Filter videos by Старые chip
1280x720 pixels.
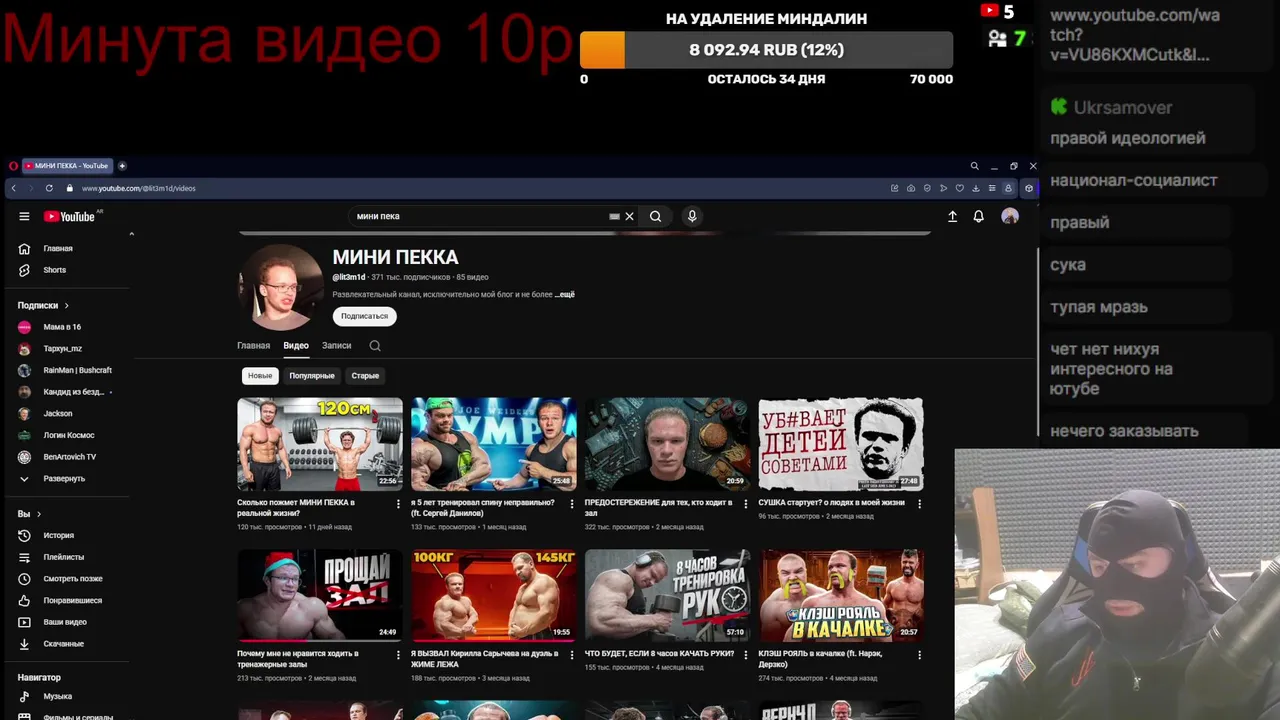365,376
